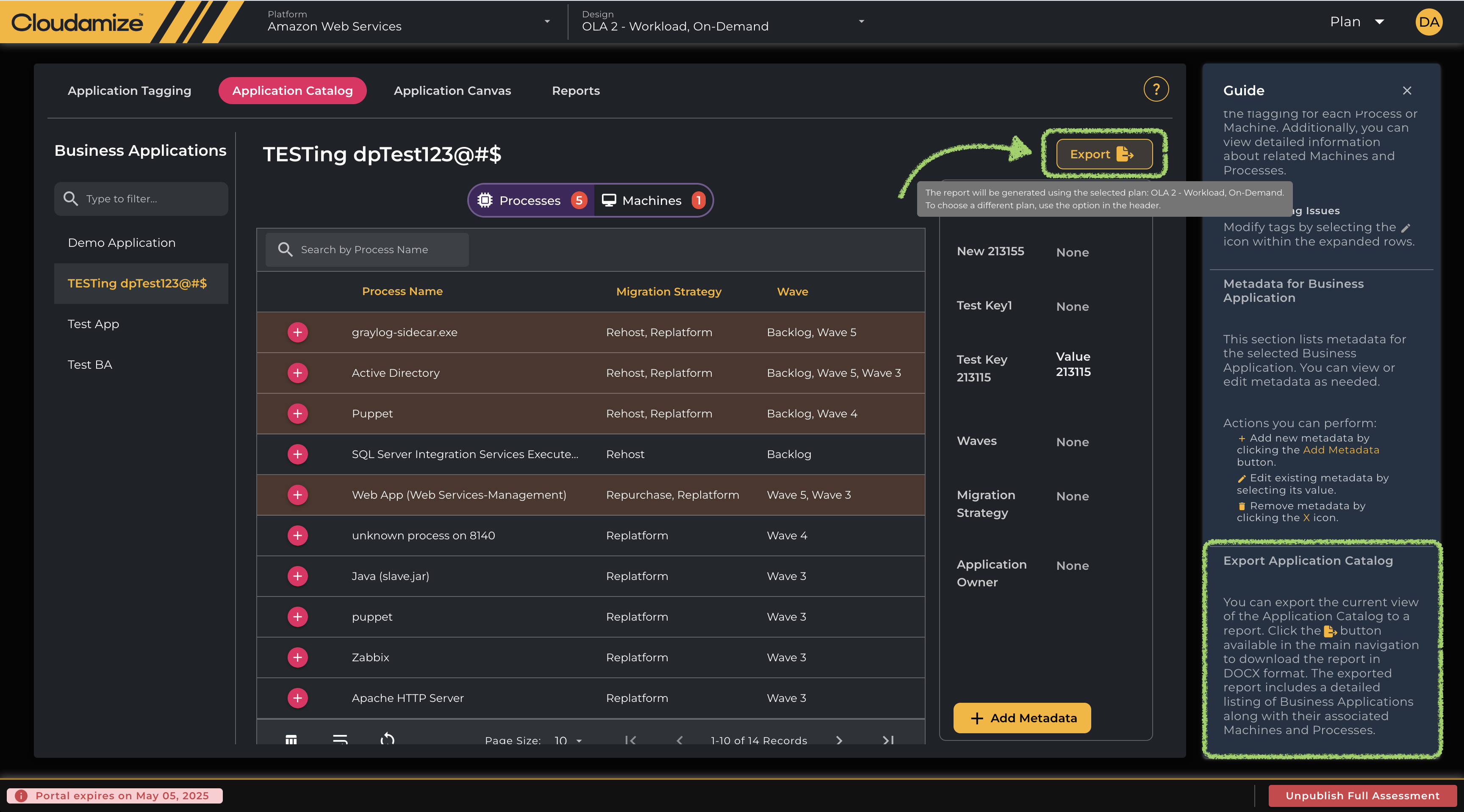Click the Export button
1464x812 pixels.
click(x=1104, y=155)
